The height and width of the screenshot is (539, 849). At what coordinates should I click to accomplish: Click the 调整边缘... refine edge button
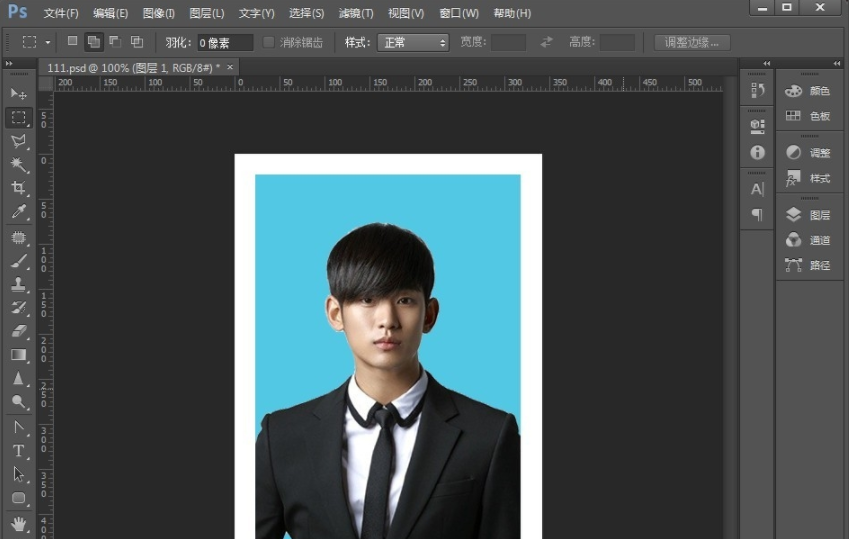692,43
